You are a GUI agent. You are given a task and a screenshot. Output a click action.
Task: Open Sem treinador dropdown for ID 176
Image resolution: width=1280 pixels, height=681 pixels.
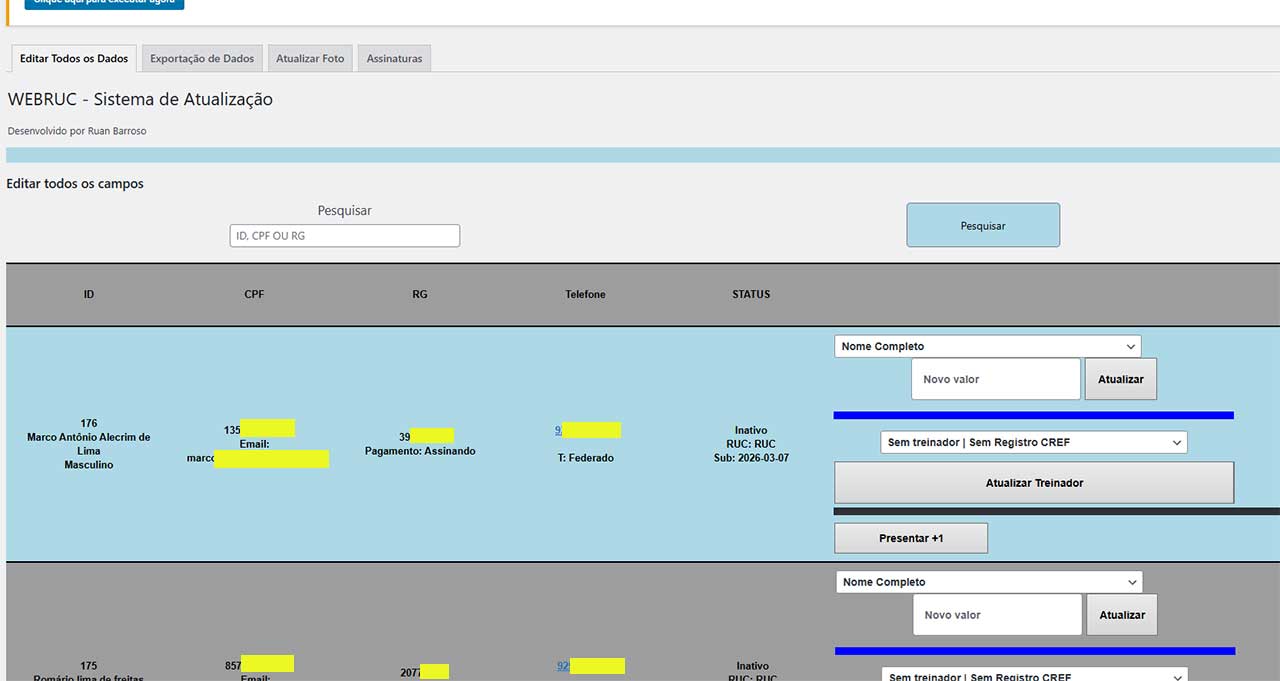[1033, 442]
